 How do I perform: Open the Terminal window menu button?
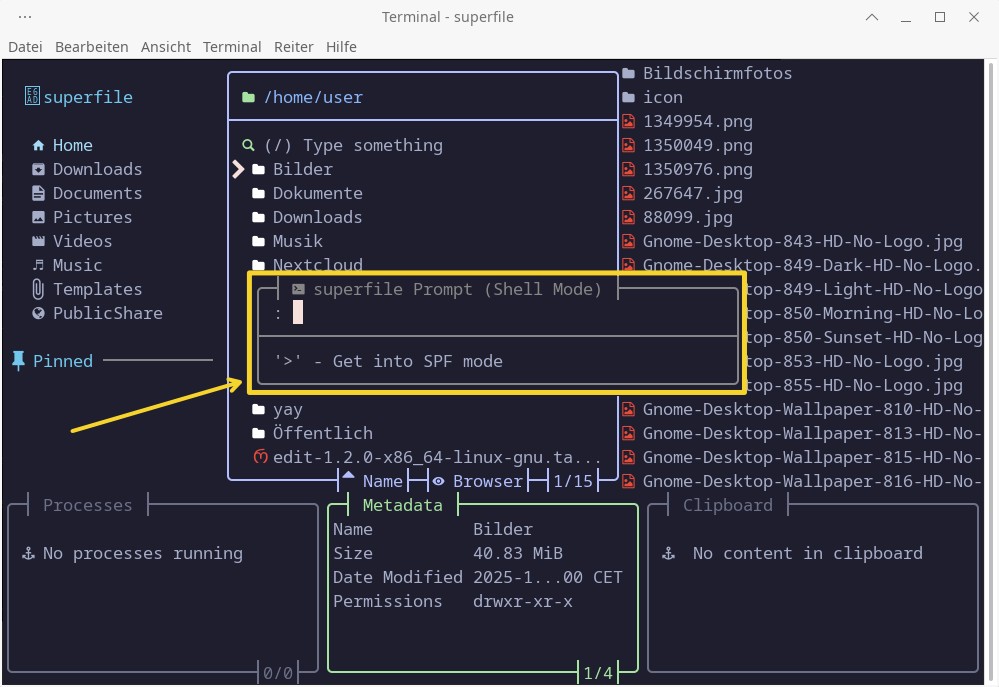click(25, 17)
